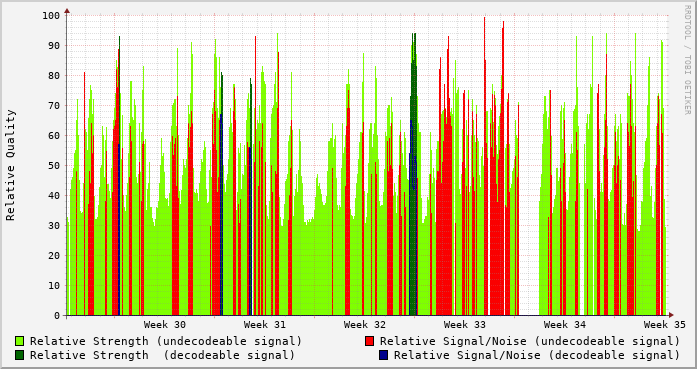Click the red Signal/Noise undecodeable legend swatch
Viewport: 697px width, 369px height.
369,341
